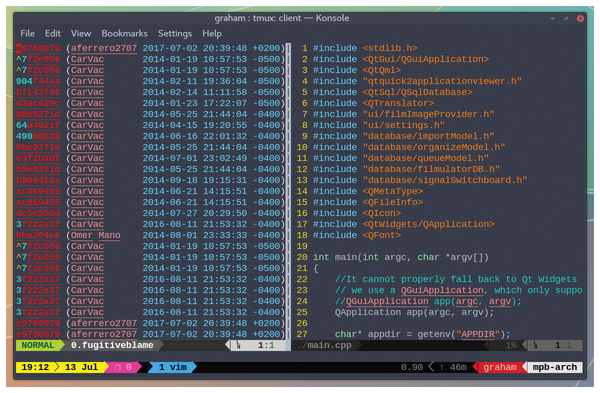The image size is (600, 393).
Task: Click the '<QtSql/QSqlDatabase>' include line
Action: tap(392, 92)
